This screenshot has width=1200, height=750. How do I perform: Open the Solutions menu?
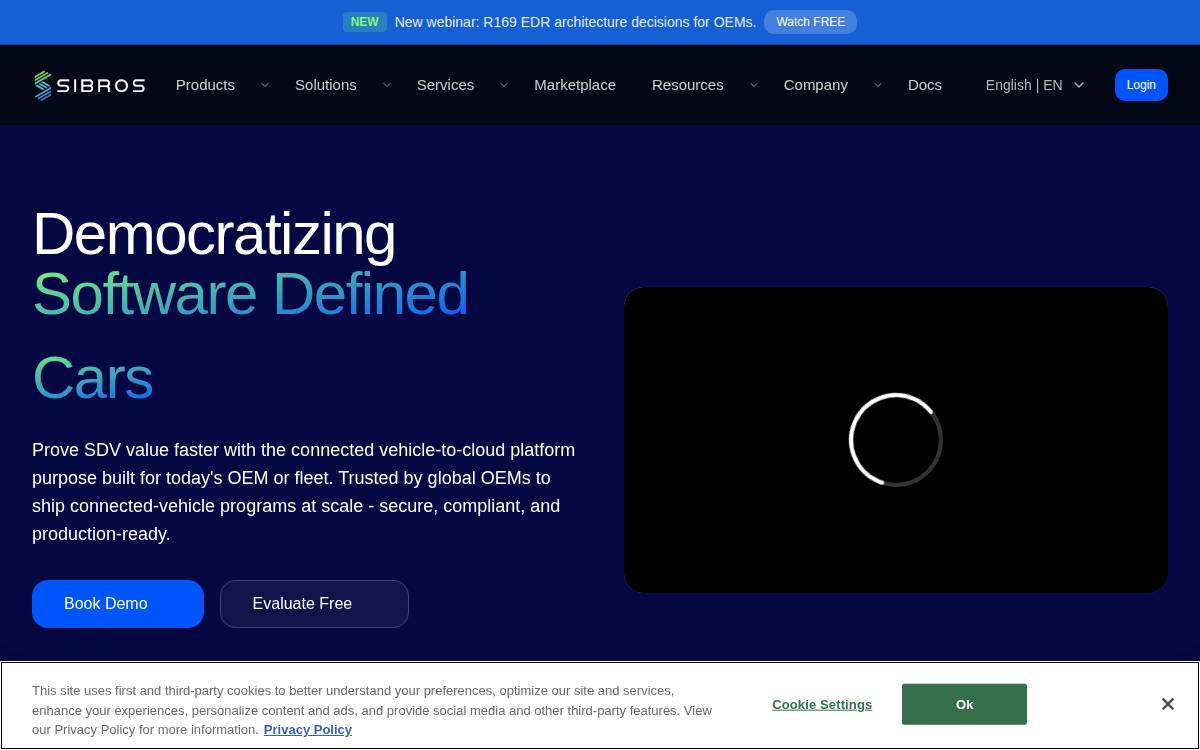326,85
